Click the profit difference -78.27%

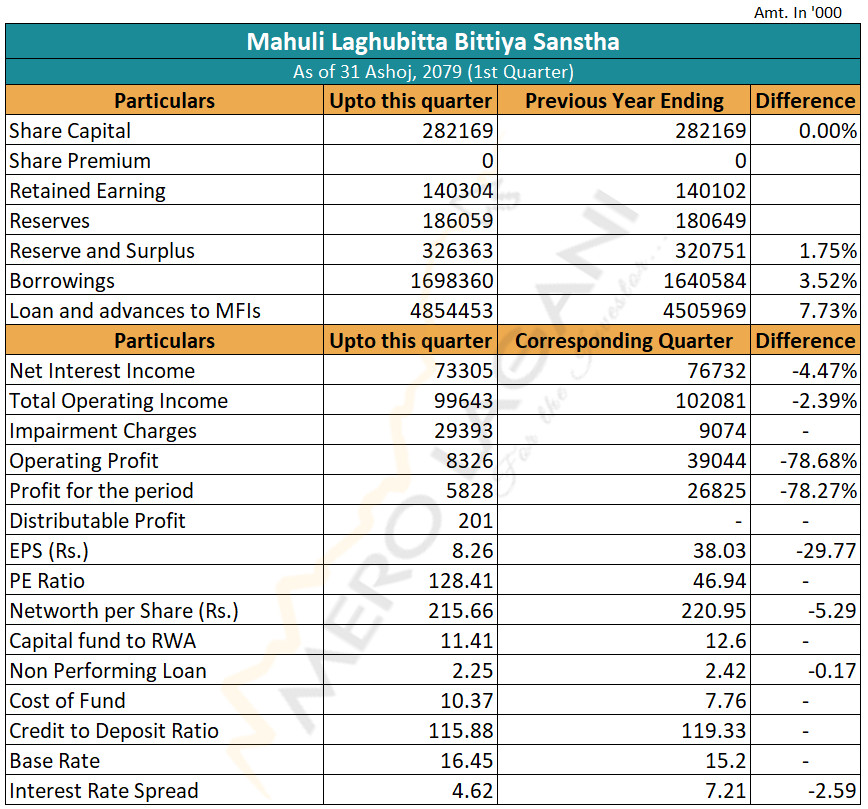pos(818,491)
